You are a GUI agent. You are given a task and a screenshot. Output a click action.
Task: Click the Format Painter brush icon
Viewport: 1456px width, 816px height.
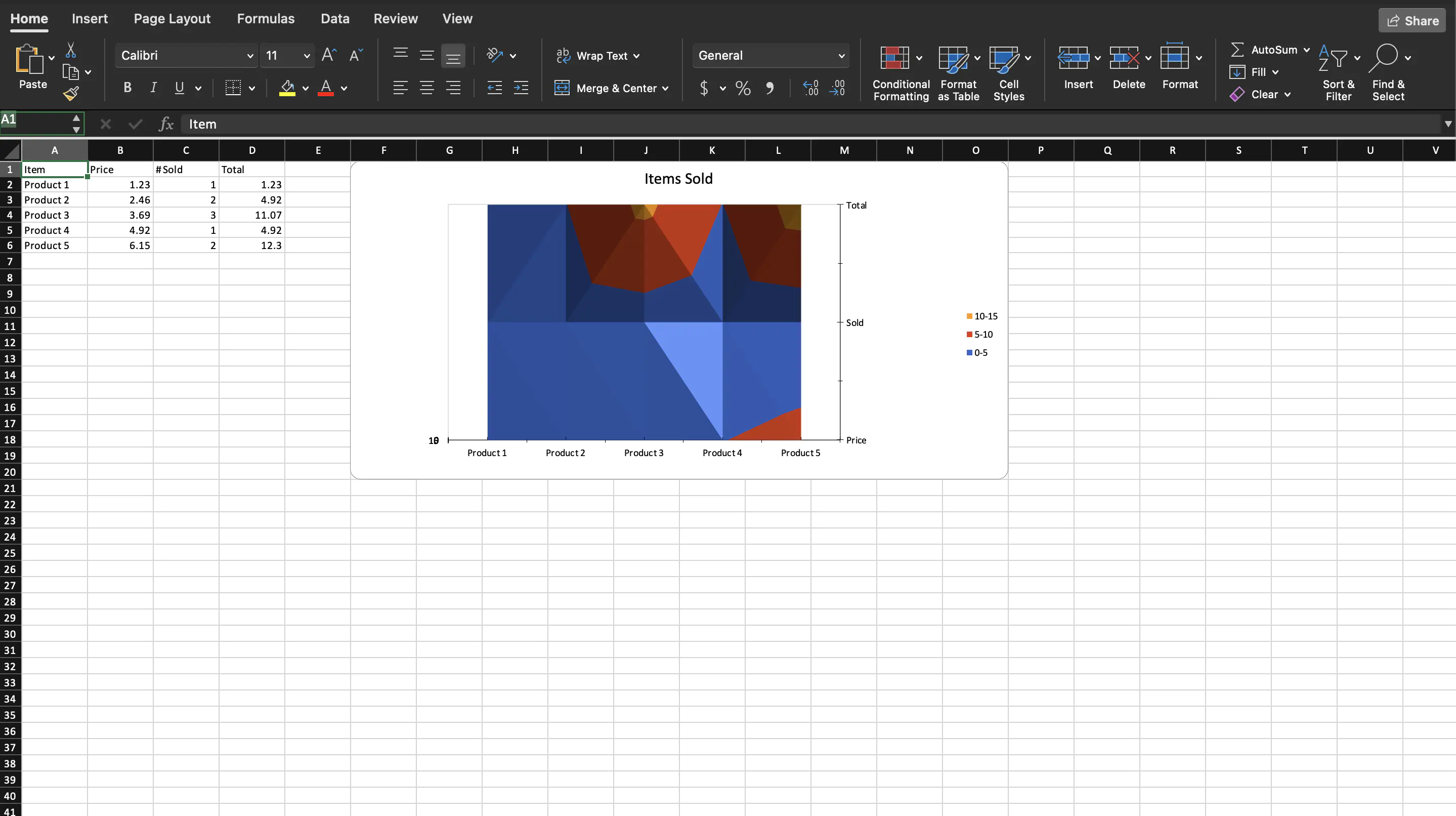pos(71,94)
